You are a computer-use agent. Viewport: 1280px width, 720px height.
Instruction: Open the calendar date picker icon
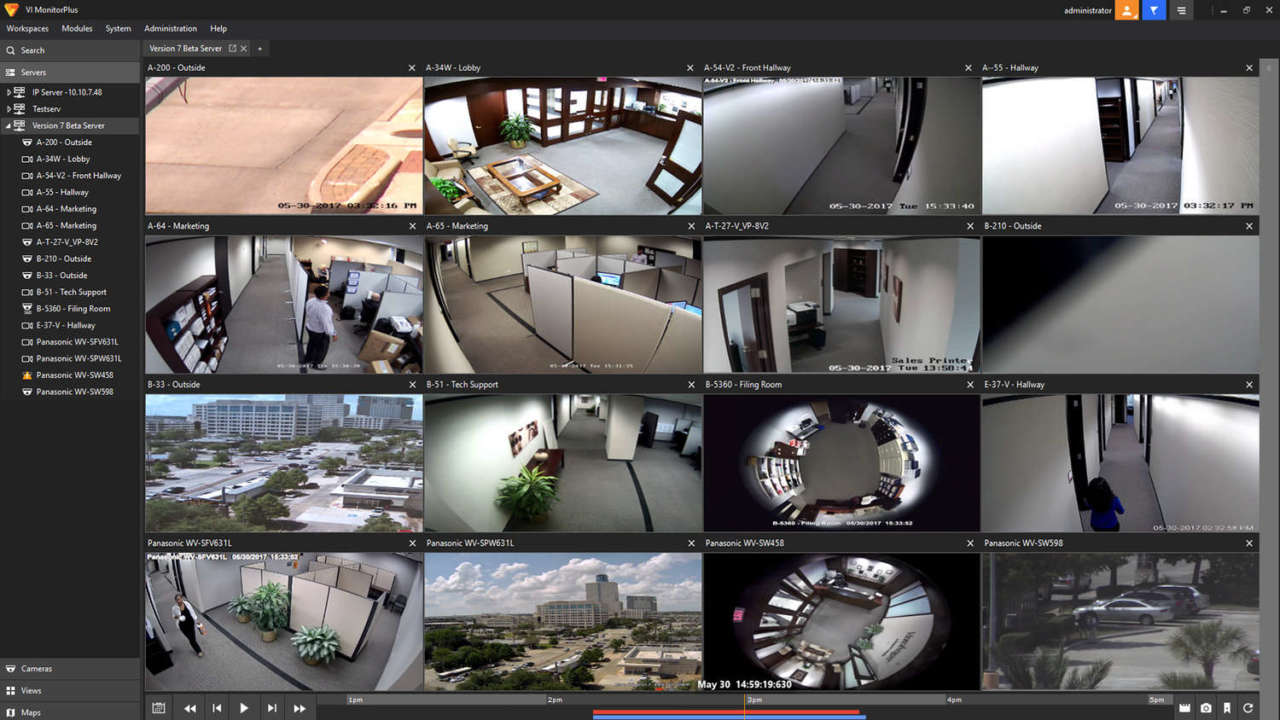click(158, 708)
